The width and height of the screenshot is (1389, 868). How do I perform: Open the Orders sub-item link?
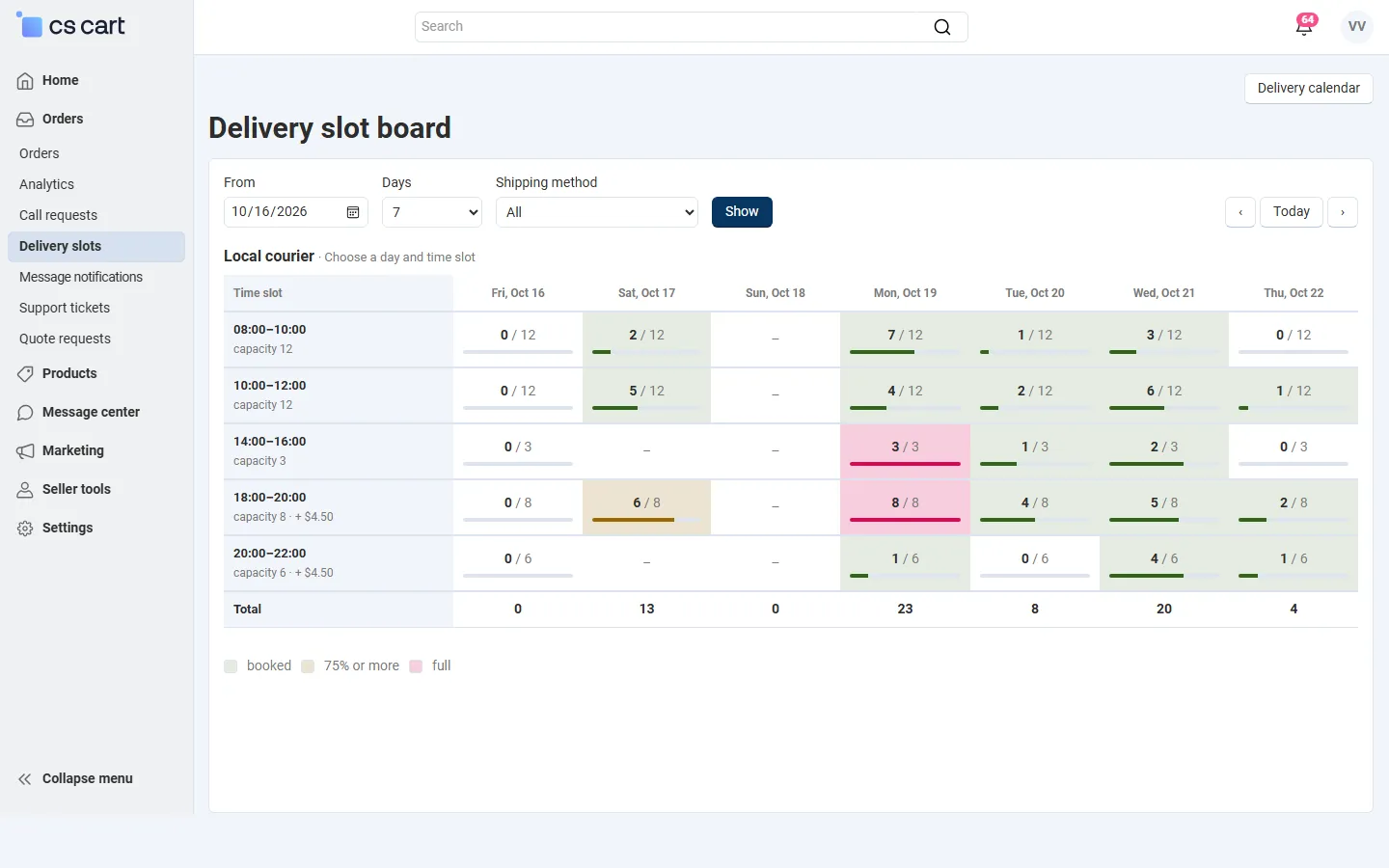pyautogui.click(x=96, y=153)
